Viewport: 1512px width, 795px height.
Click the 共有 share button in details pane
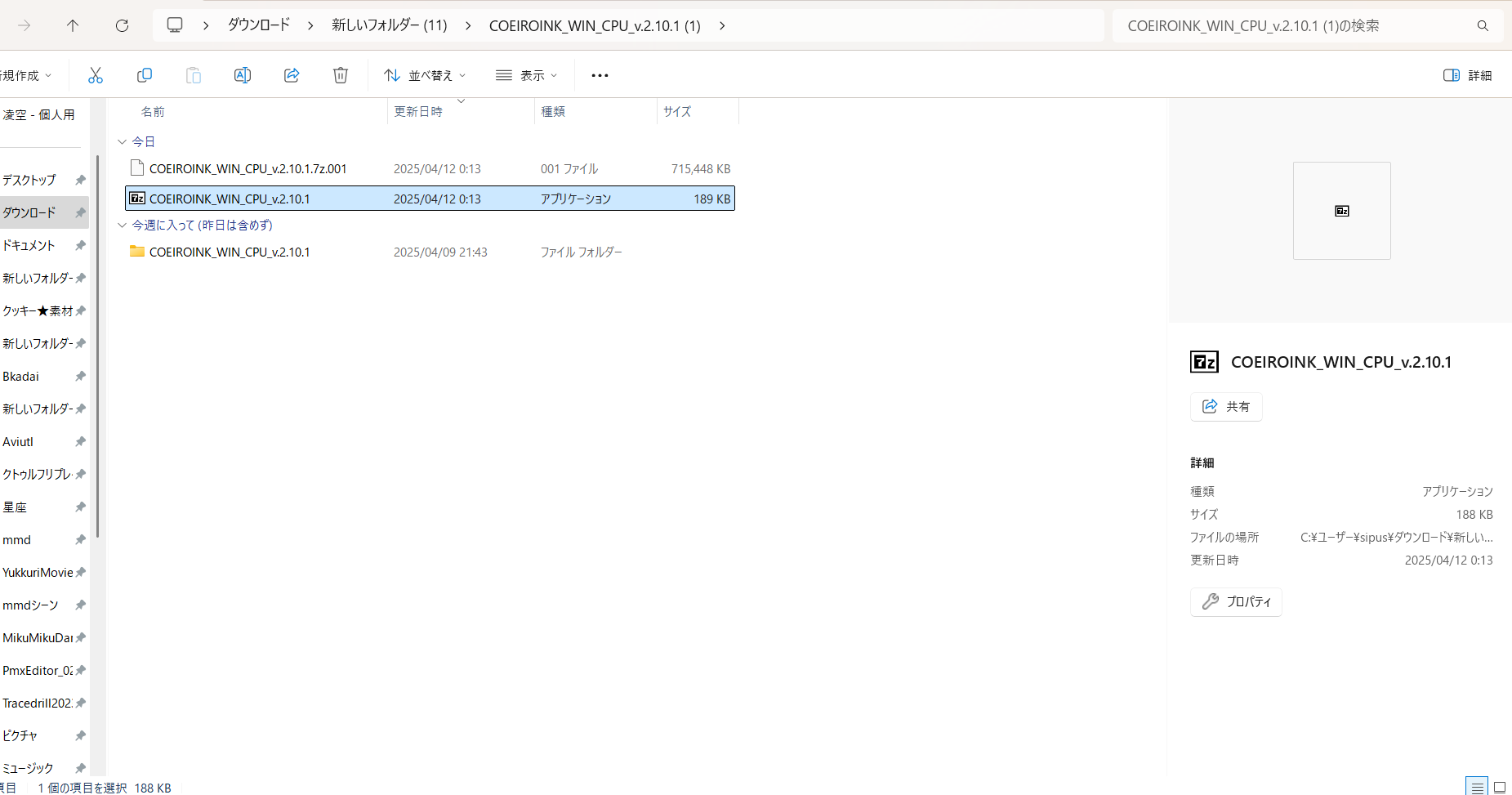[1226, 406]
